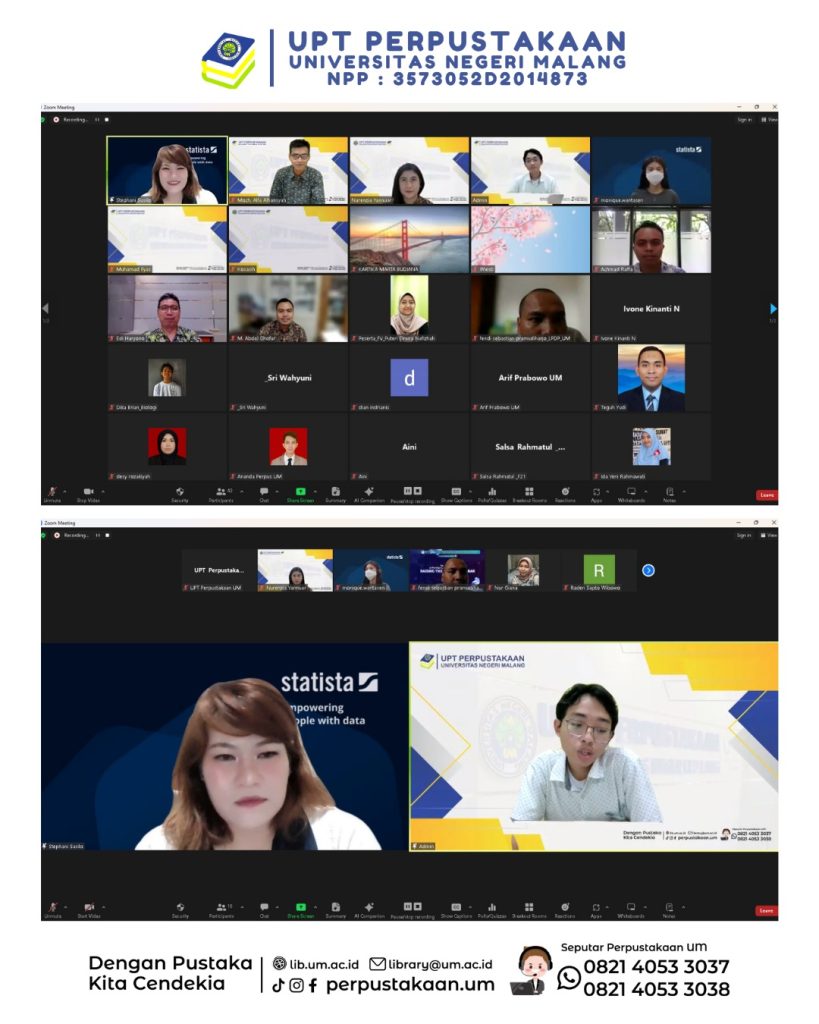Viewport: 819px width, 1024px height.
Task: Leave the meeting in the gallery-view Zoom window
Action: (x=767, y=495)
